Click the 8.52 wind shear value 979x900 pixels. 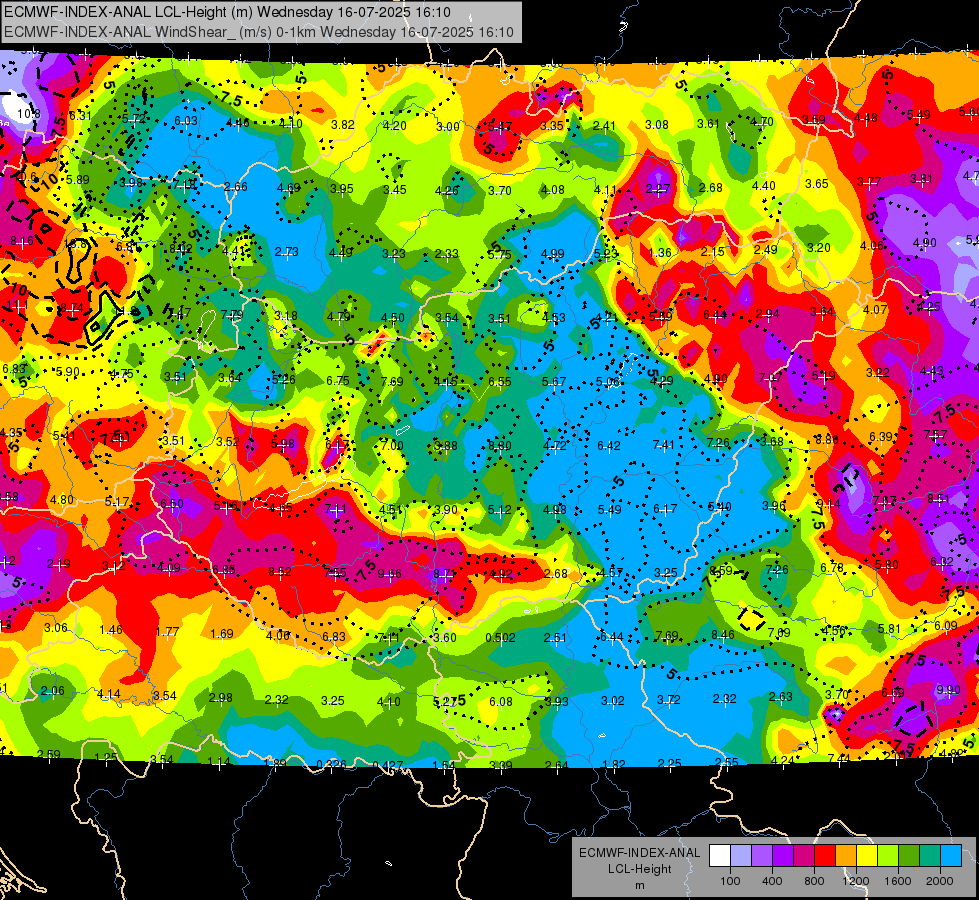point(280,572)
